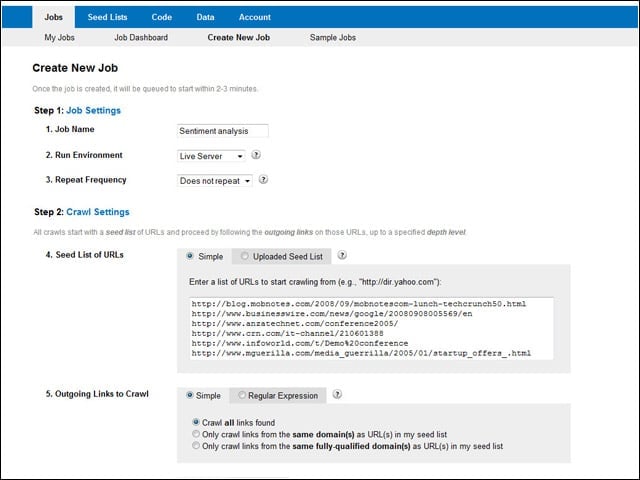
Task: Click the blog.mobnotes.com URL line
Action: 359,304
